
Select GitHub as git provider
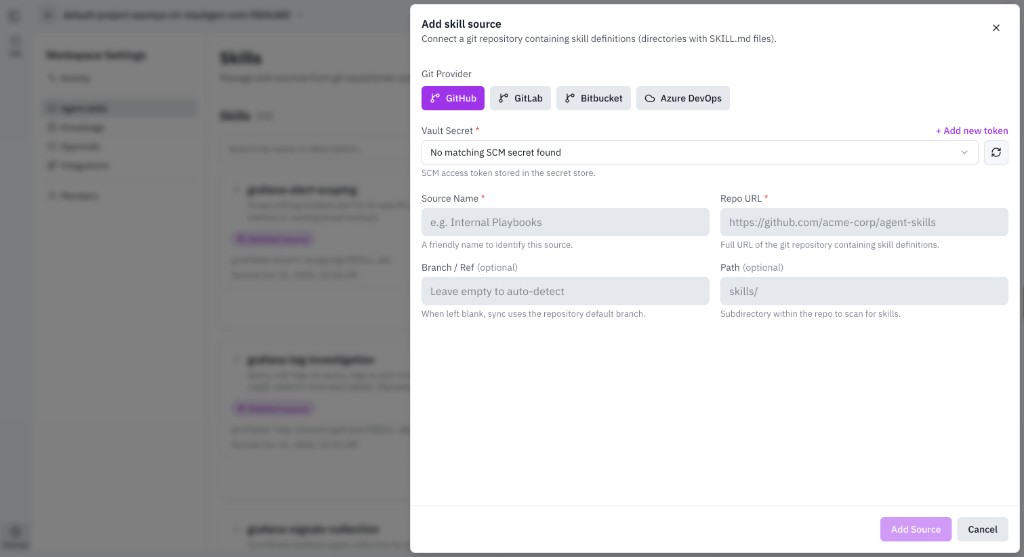coord(453,98)
